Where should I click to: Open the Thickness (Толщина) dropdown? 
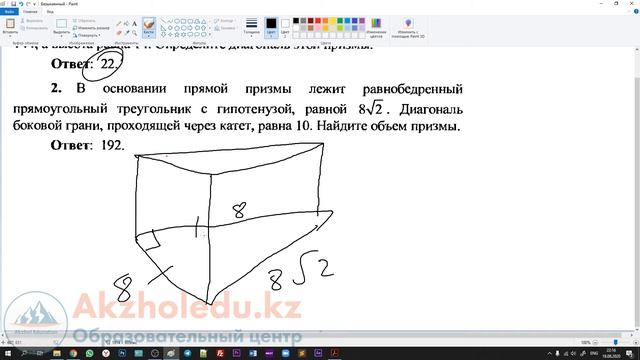point(251,27)
